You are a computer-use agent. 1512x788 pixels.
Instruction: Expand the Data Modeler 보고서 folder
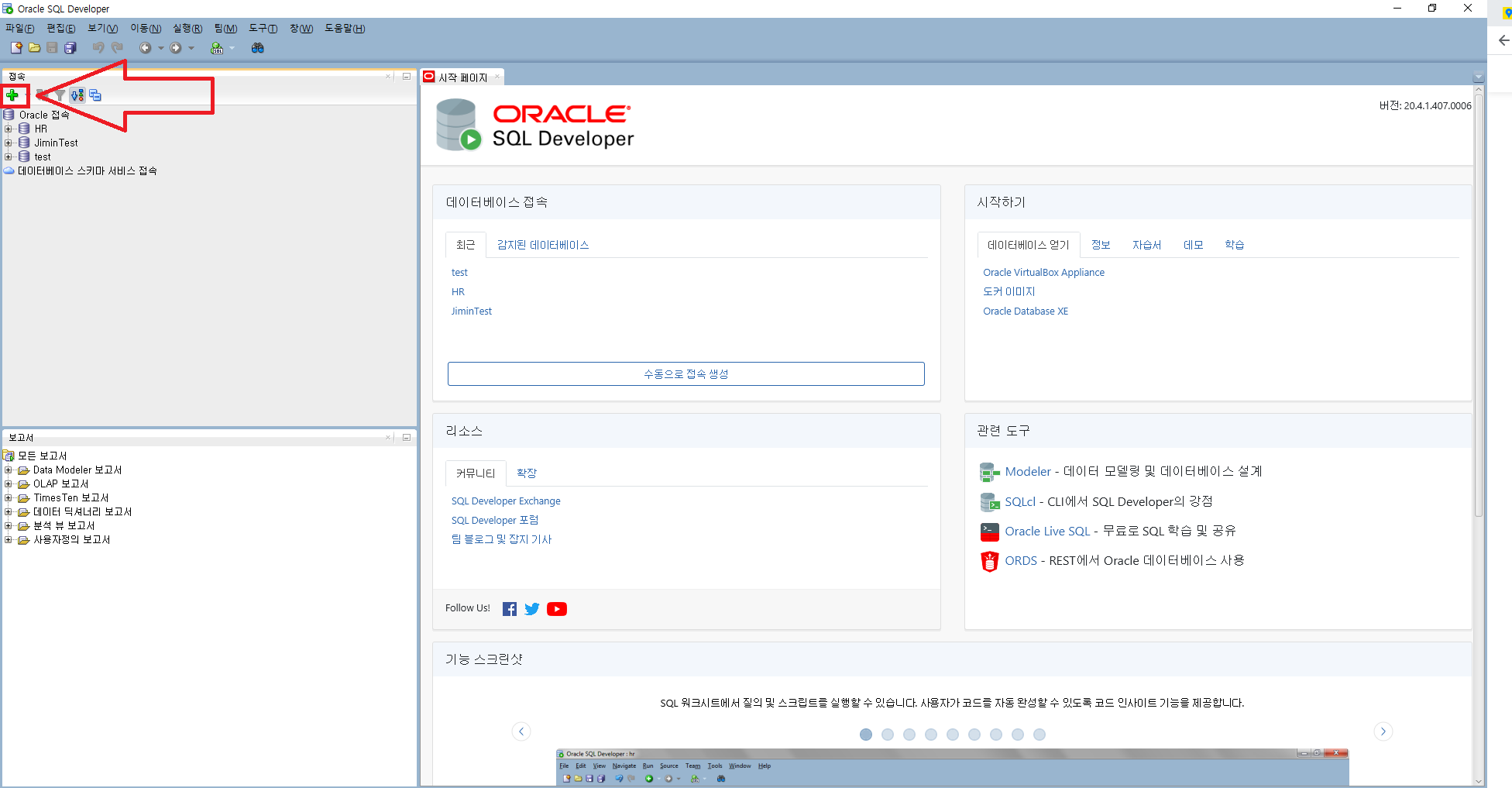click(x=9, y=470)
